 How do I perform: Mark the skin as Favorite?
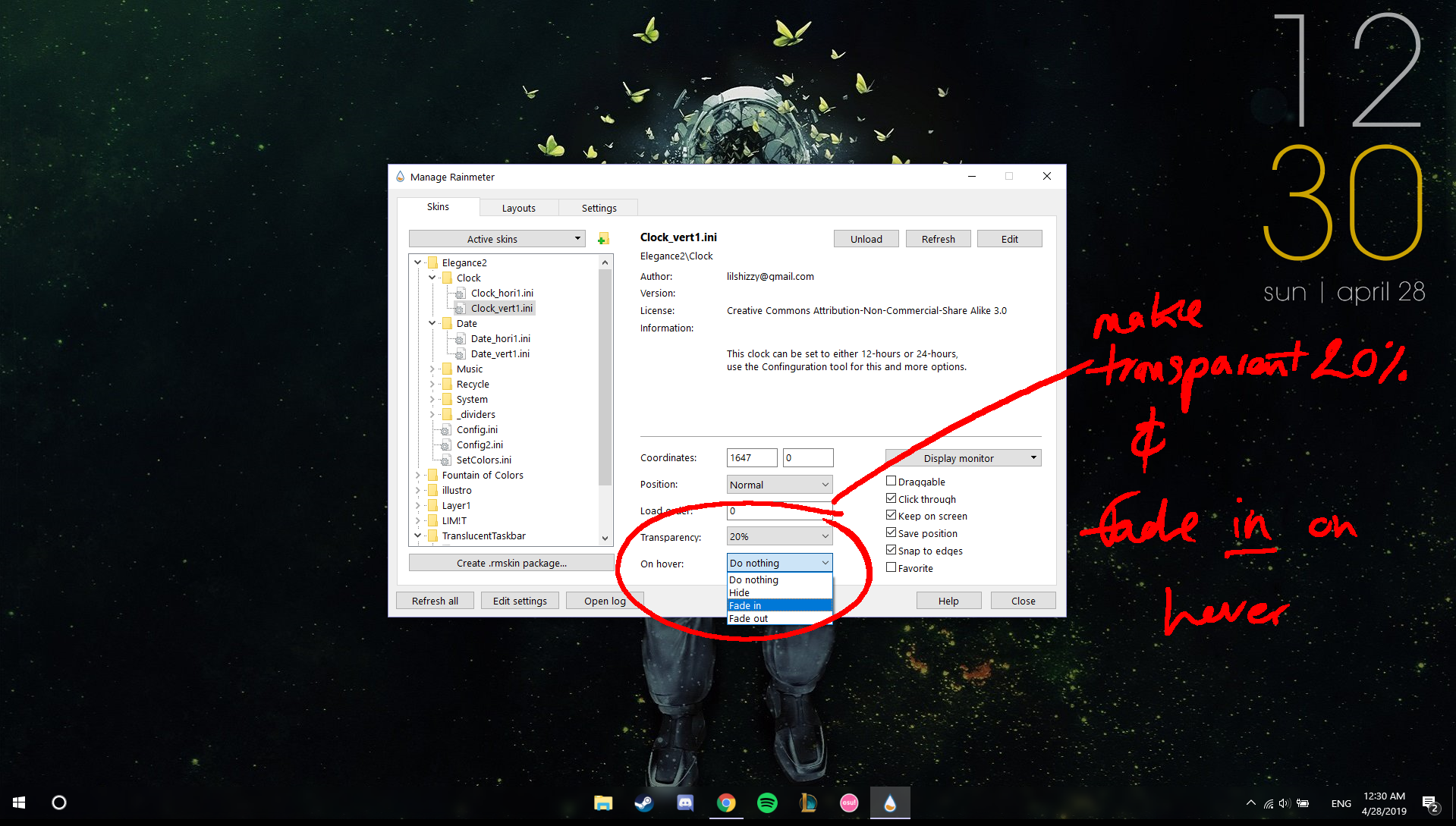pyautogui.click(x=892, y=567)
